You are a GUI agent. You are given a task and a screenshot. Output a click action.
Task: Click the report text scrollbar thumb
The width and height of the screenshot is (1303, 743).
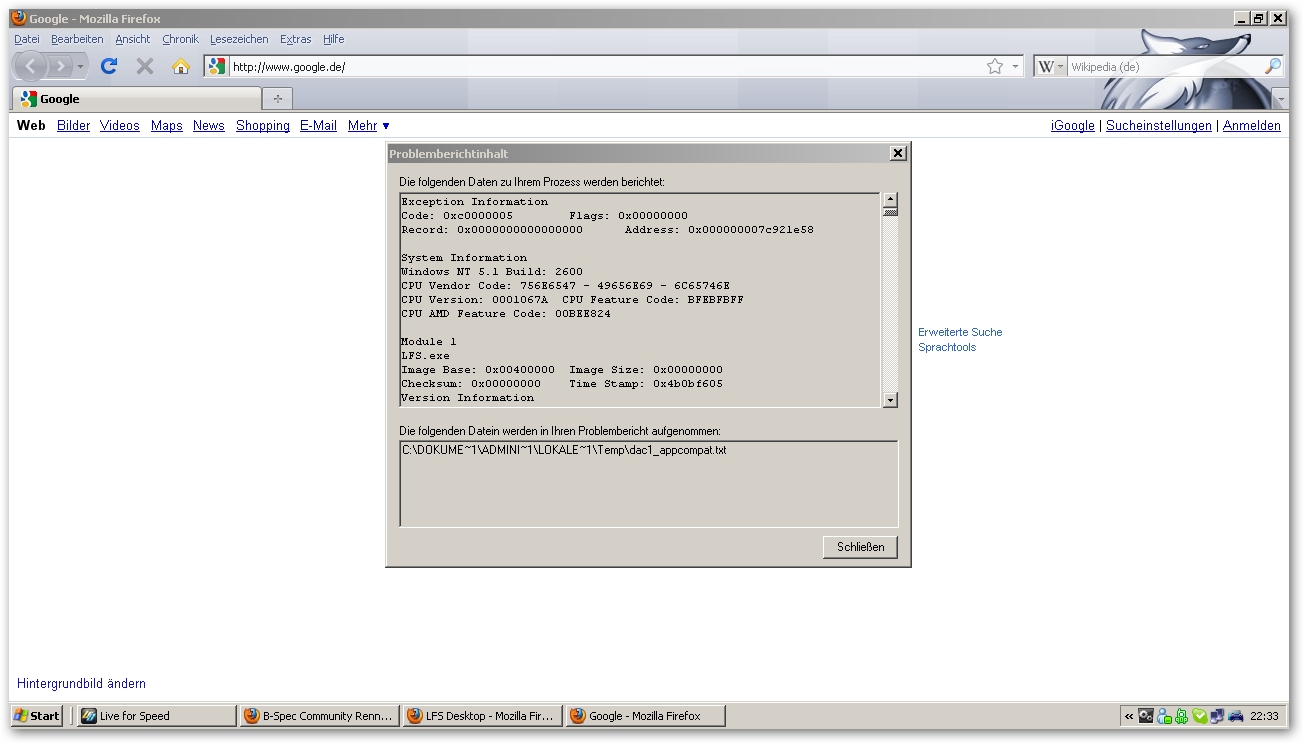point(890,212)
